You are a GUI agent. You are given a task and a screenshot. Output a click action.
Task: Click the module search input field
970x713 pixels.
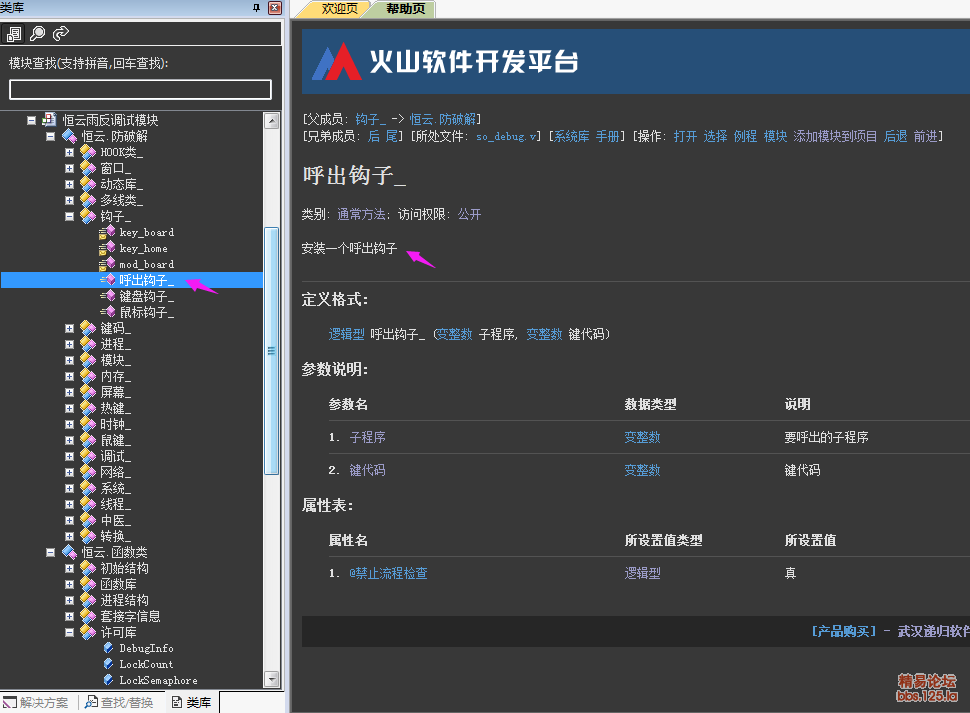pyautogui.click(x=140, y=90)
